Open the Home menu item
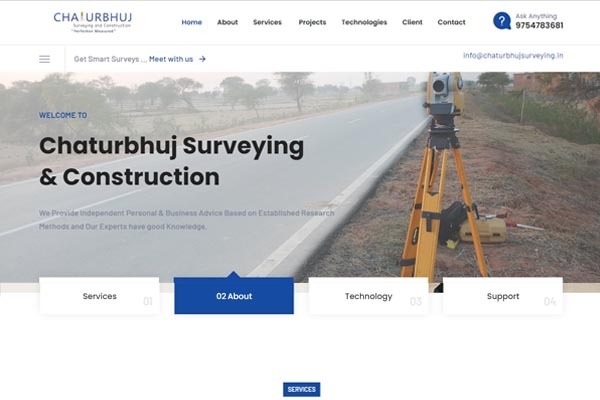The width and height of the screenshot is (600, 400). [x=192, y=22]
